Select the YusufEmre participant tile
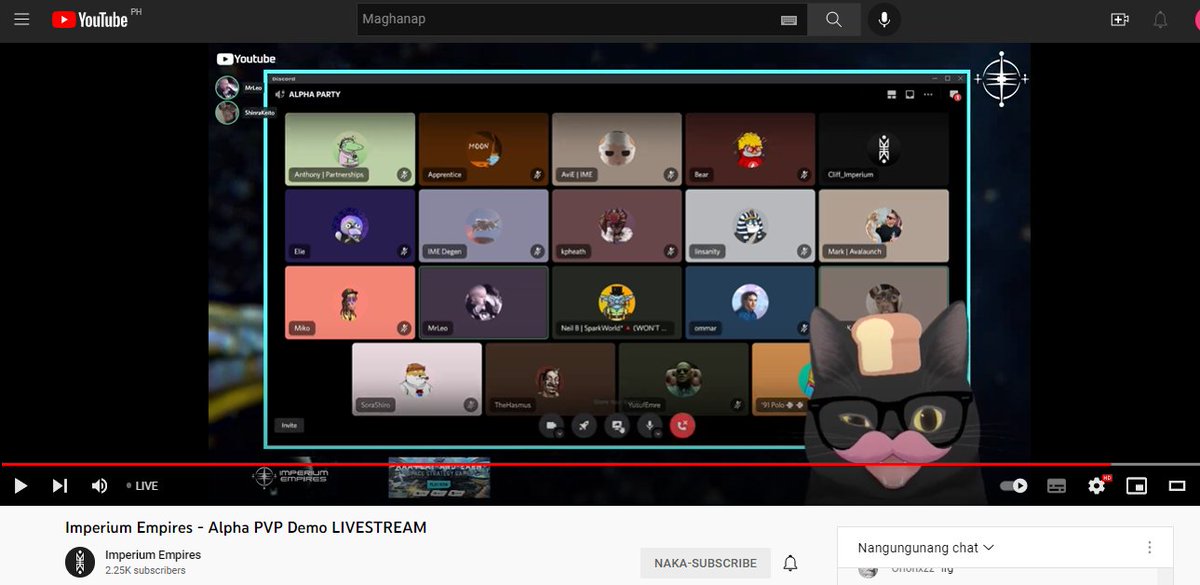The image size is (1200, 585). click(684, 380)
